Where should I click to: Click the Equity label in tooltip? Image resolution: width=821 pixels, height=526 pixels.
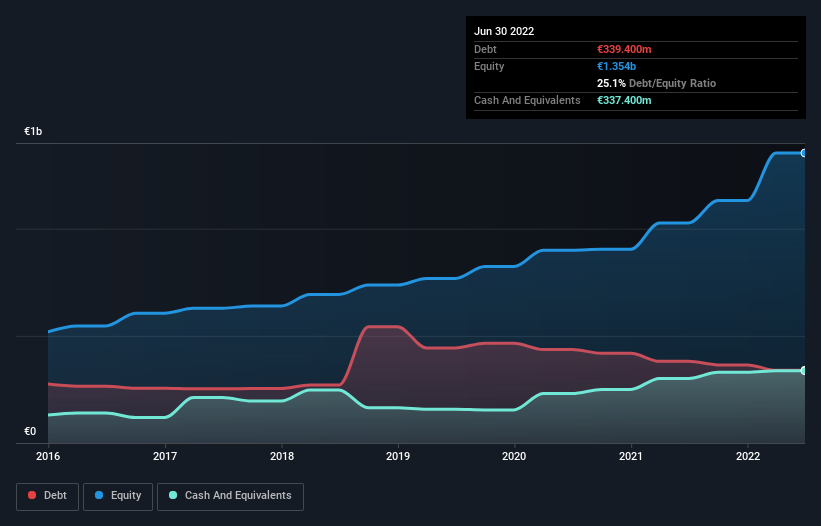pyautogui.click(x=489, y=66)
